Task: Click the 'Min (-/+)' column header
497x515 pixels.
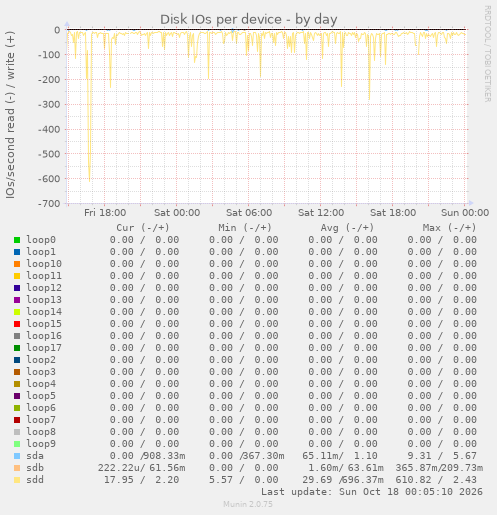Action: click(245, 228)
